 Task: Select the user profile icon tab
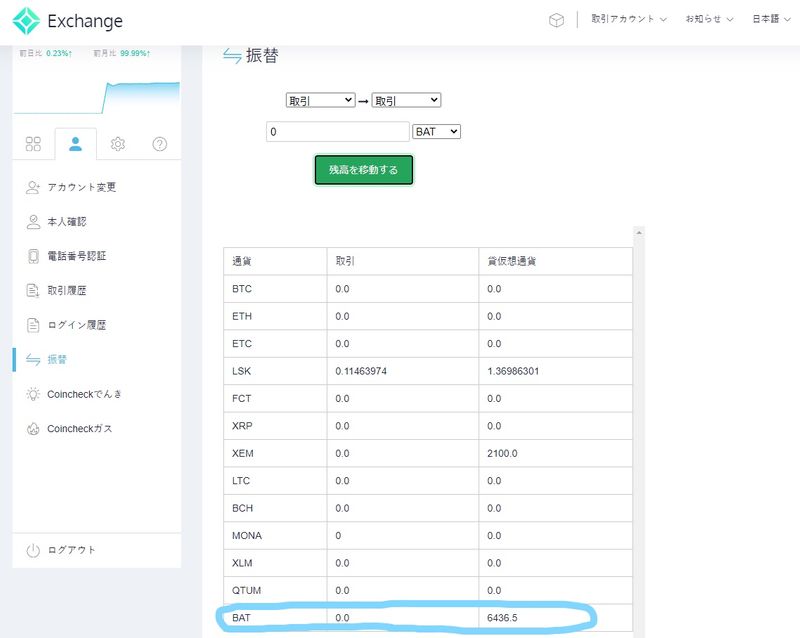tap(75, 144)
